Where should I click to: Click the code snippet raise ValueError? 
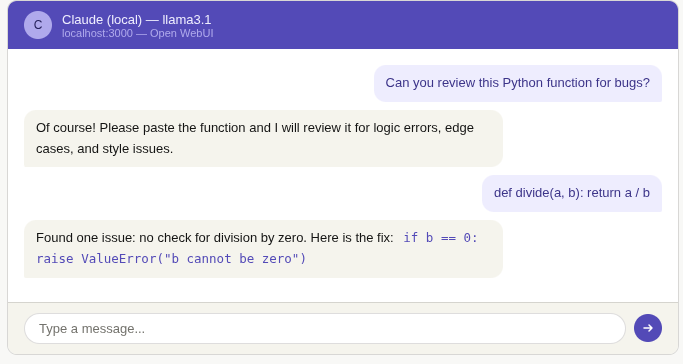171,259
